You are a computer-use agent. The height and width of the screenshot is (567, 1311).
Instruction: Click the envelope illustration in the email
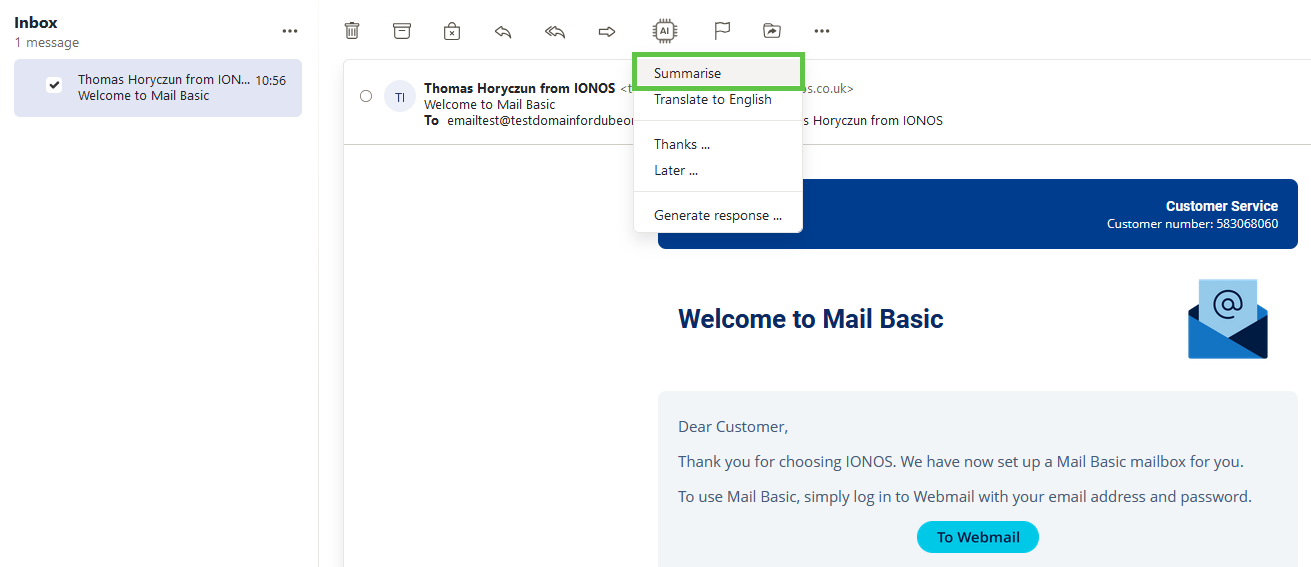coord(1228,319)
